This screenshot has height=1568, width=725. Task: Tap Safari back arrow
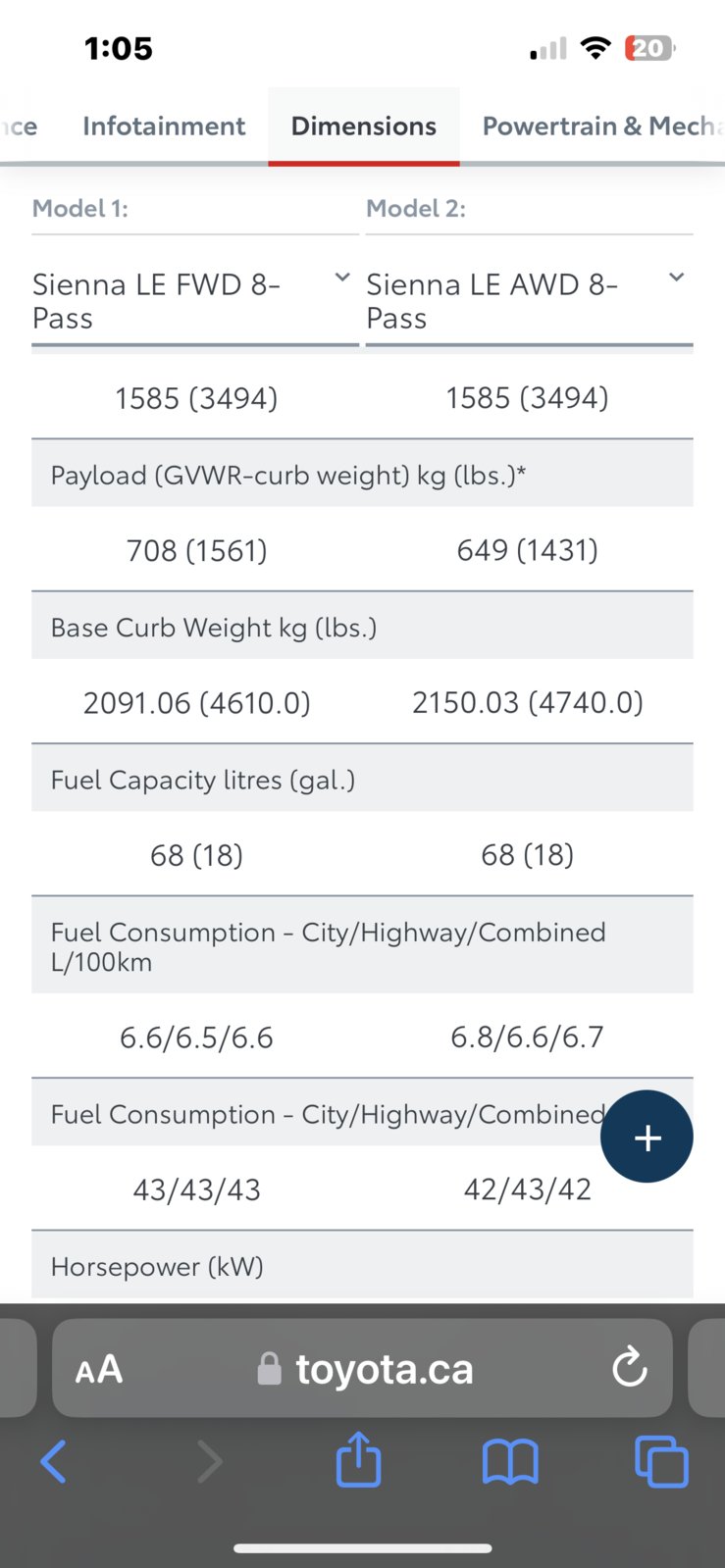[x=54, y=1461]
